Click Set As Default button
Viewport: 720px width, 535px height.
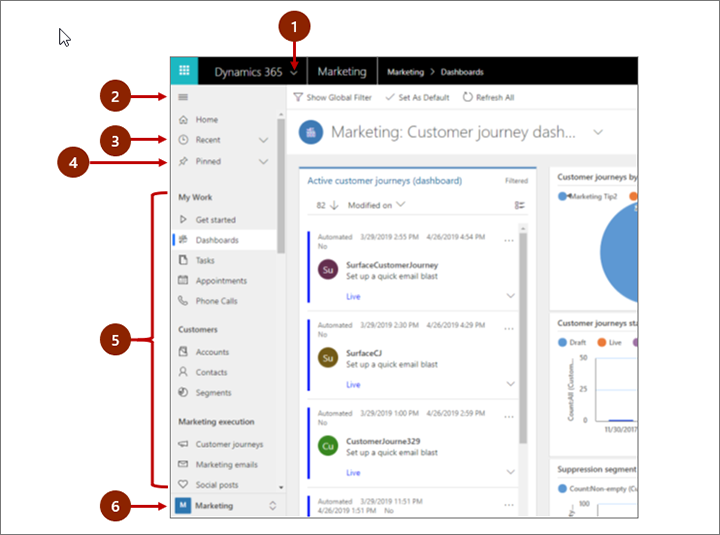tap(417, 97)
